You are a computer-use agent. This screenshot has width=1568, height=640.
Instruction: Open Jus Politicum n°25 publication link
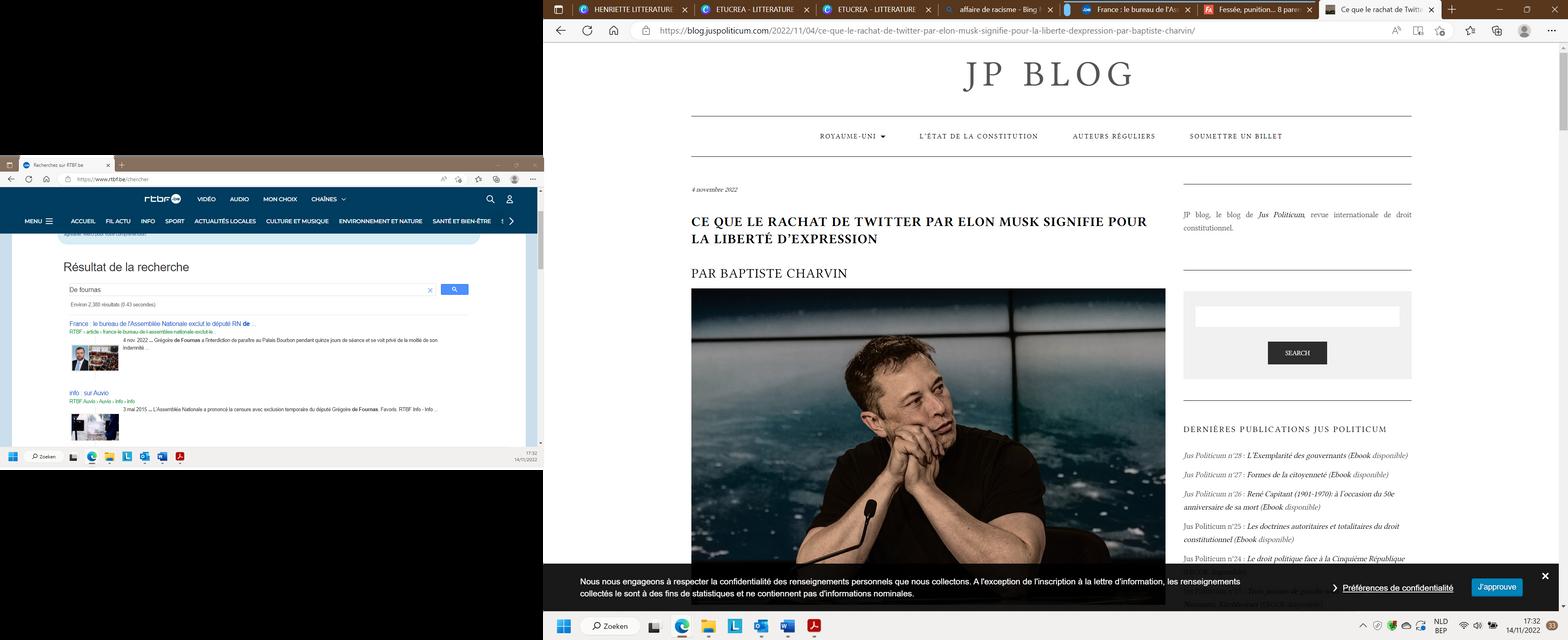point(1291,533)
